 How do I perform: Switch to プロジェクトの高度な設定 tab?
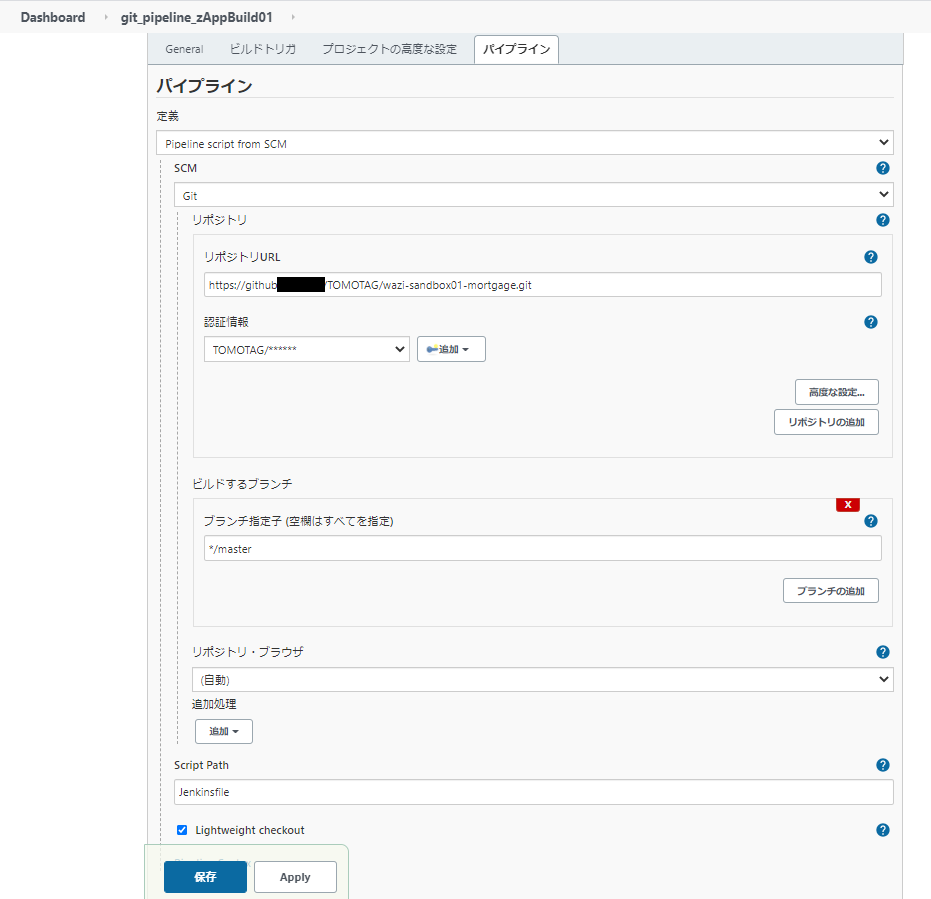click(x=390, y=49)
